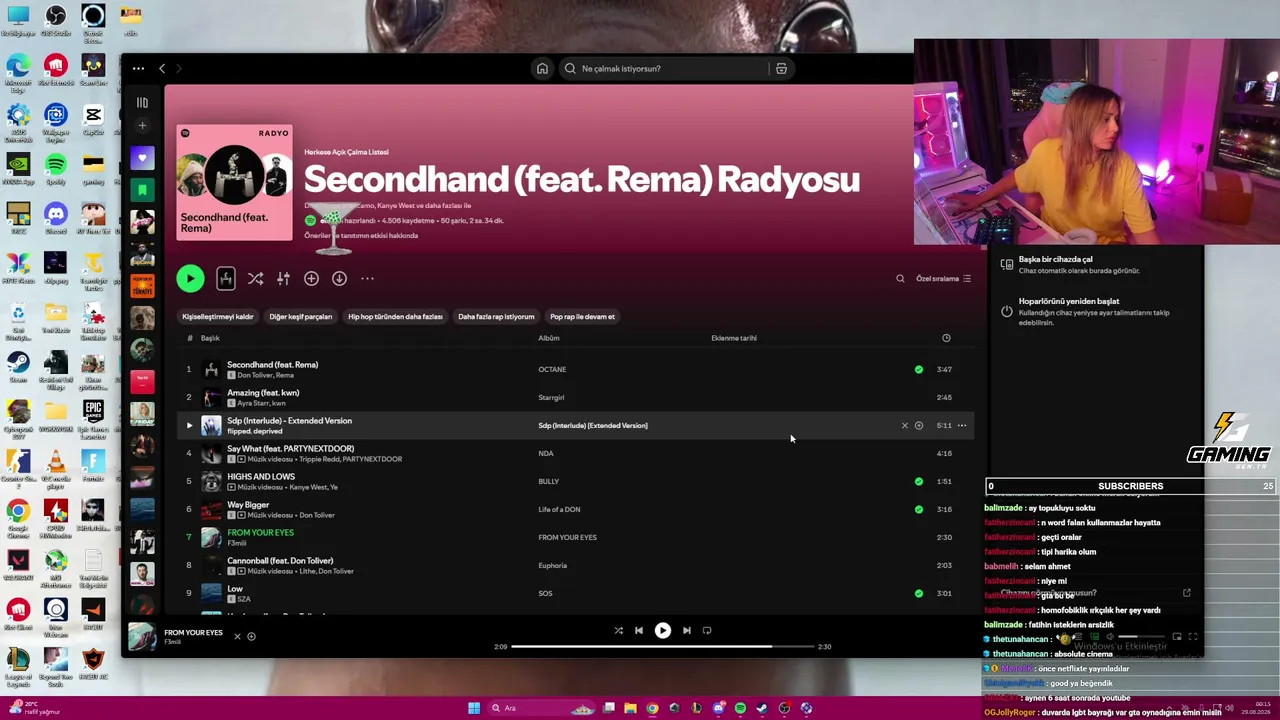
Task: Click the Başka bir cihazda çal option
Action: pos(1094,265)
